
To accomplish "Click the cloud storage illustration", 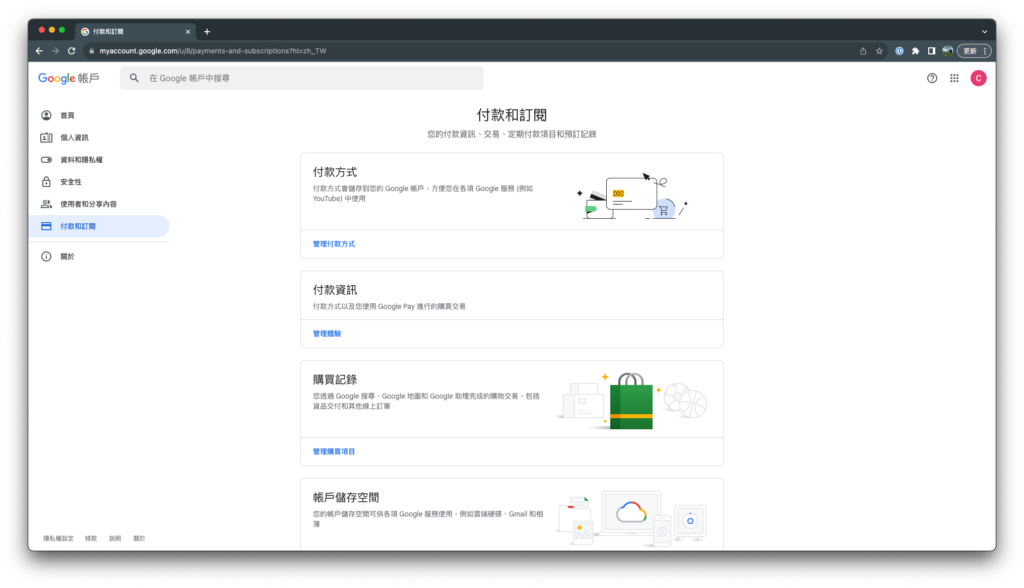I will pos(632,518).
